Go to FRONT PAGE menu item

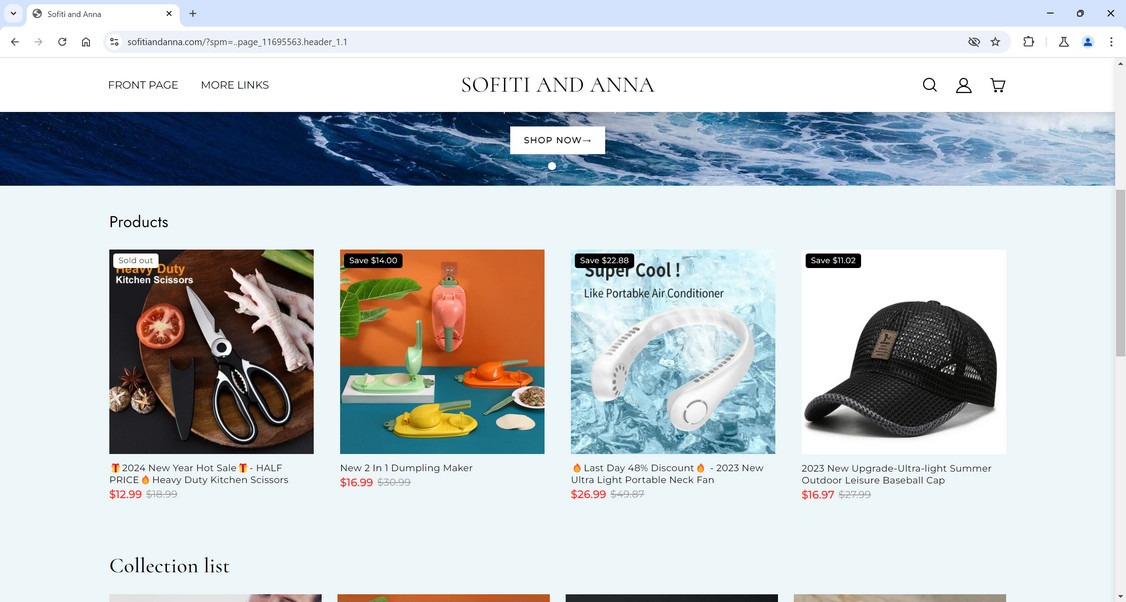pyautogui.click(x=143, y=85)
